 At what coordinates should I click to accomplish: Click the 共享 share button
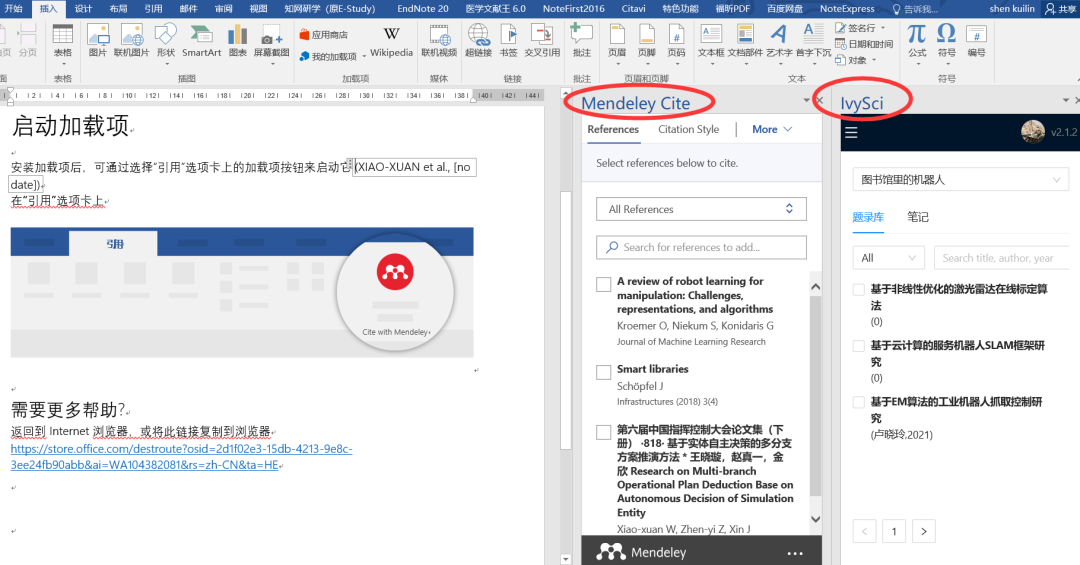1061,8
